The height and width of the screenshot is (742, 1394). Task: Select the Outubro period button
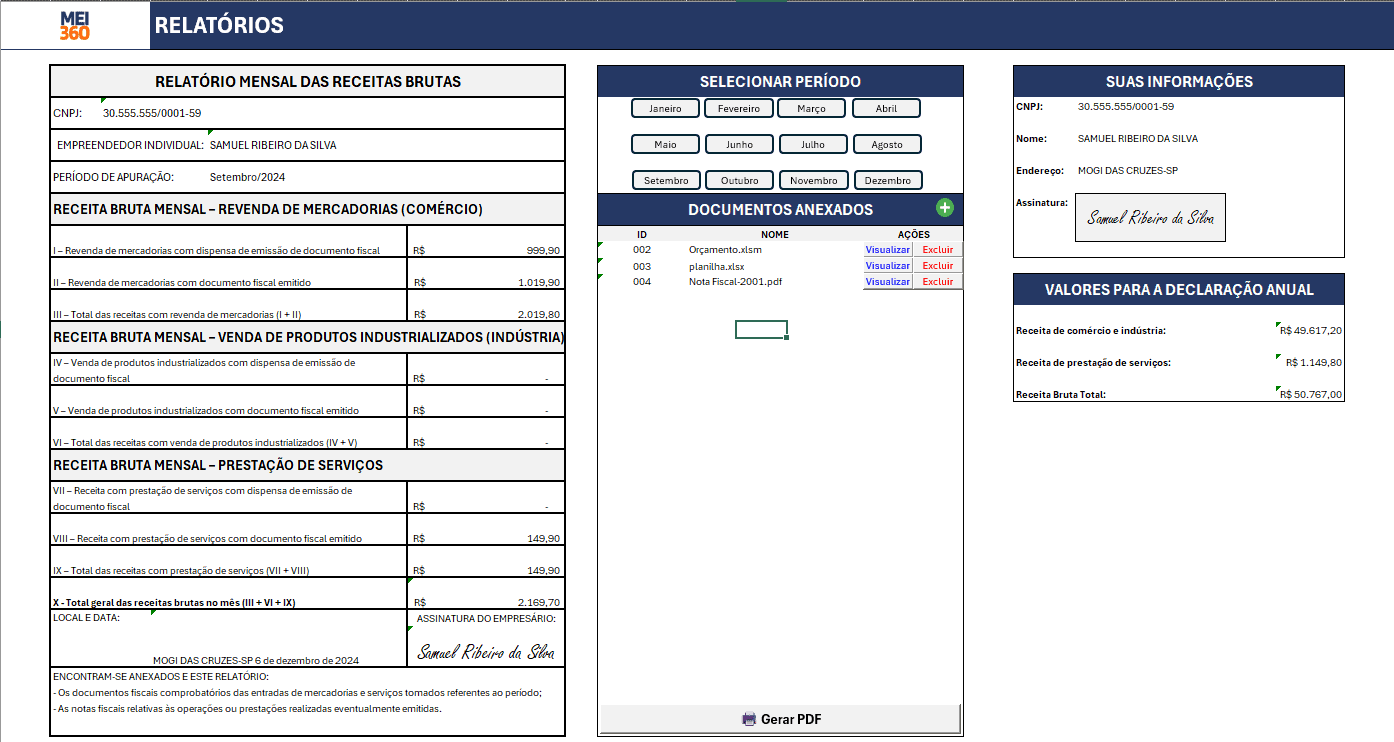[x=740, y=180]
